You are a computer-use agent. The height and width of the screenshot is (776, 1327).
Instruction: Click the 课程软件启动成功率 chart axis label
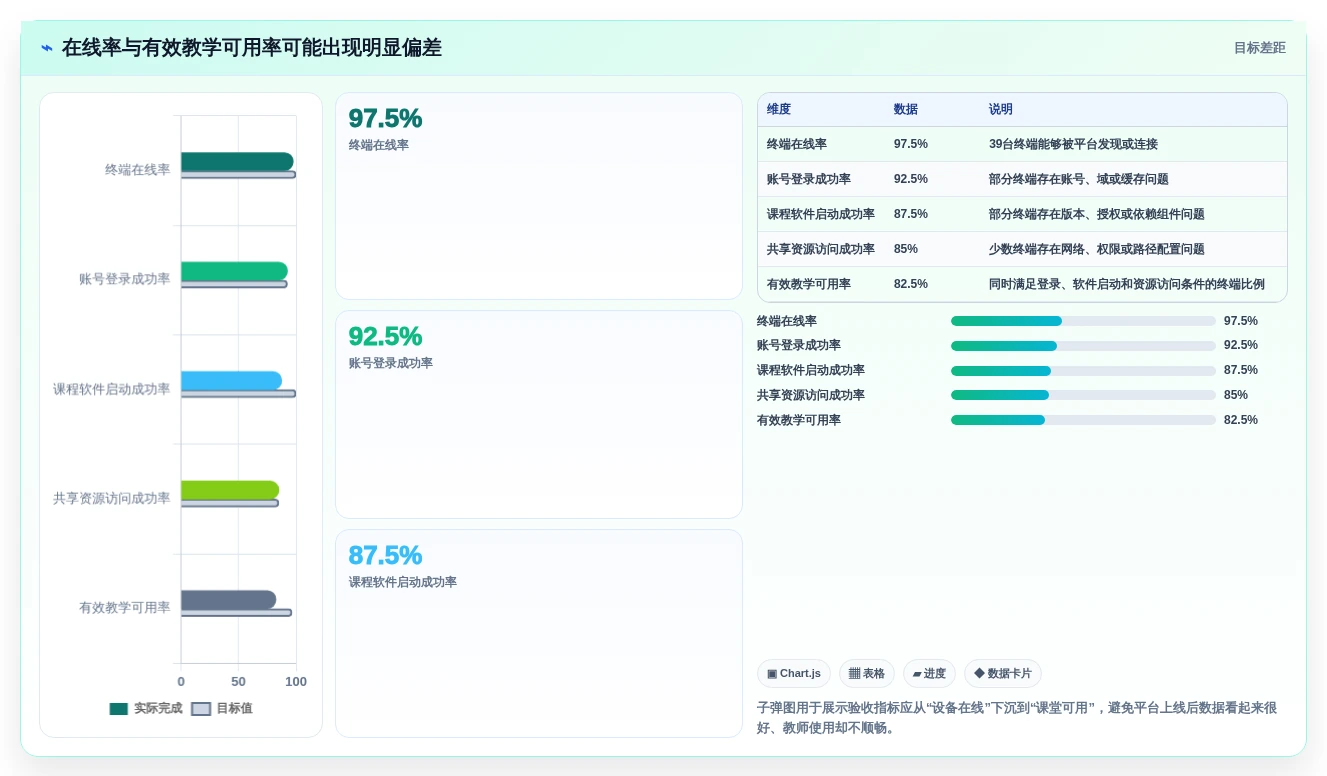[111, 389]
